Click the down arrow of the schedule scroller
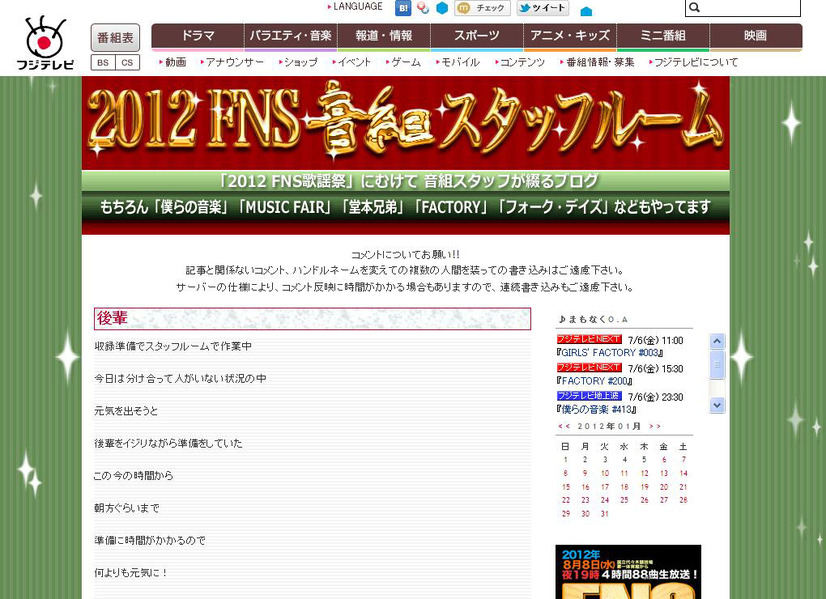This screenshot has width=826, height=599. point(716,405)
